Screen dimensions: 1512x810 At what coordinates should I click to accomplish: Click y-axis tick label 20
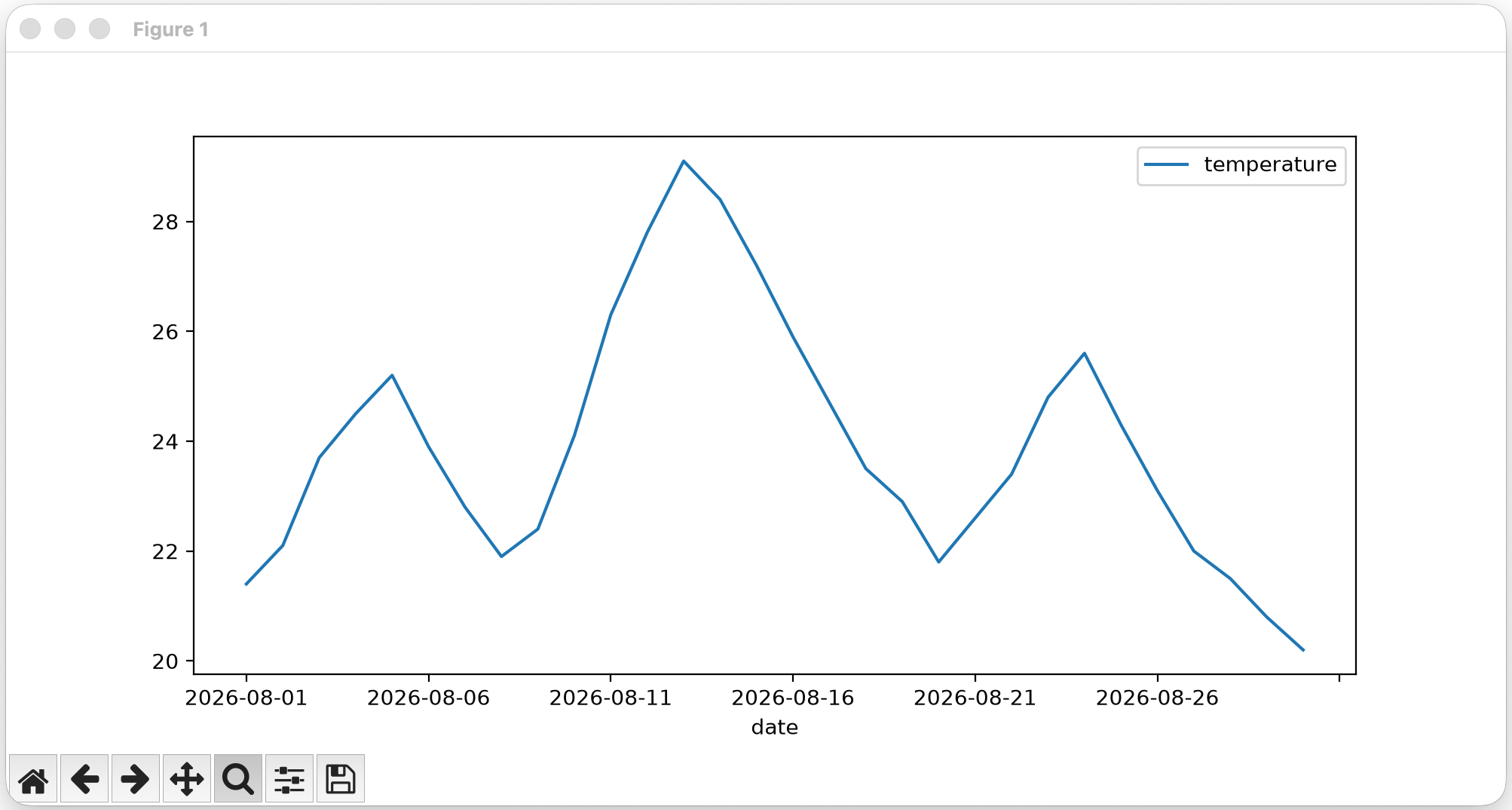point(165,661)
